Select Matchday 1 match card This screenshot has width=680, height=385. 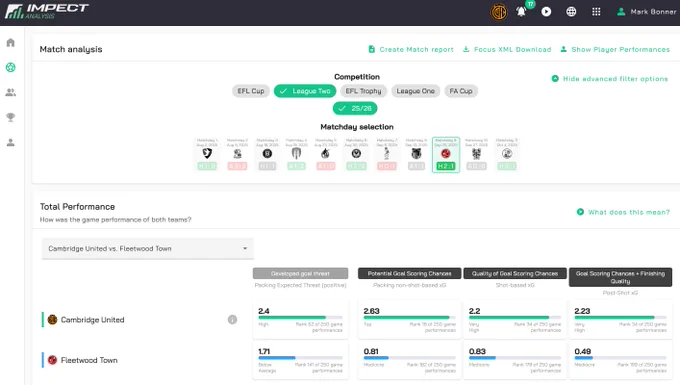pyautogui.click(x=207, y=154)
